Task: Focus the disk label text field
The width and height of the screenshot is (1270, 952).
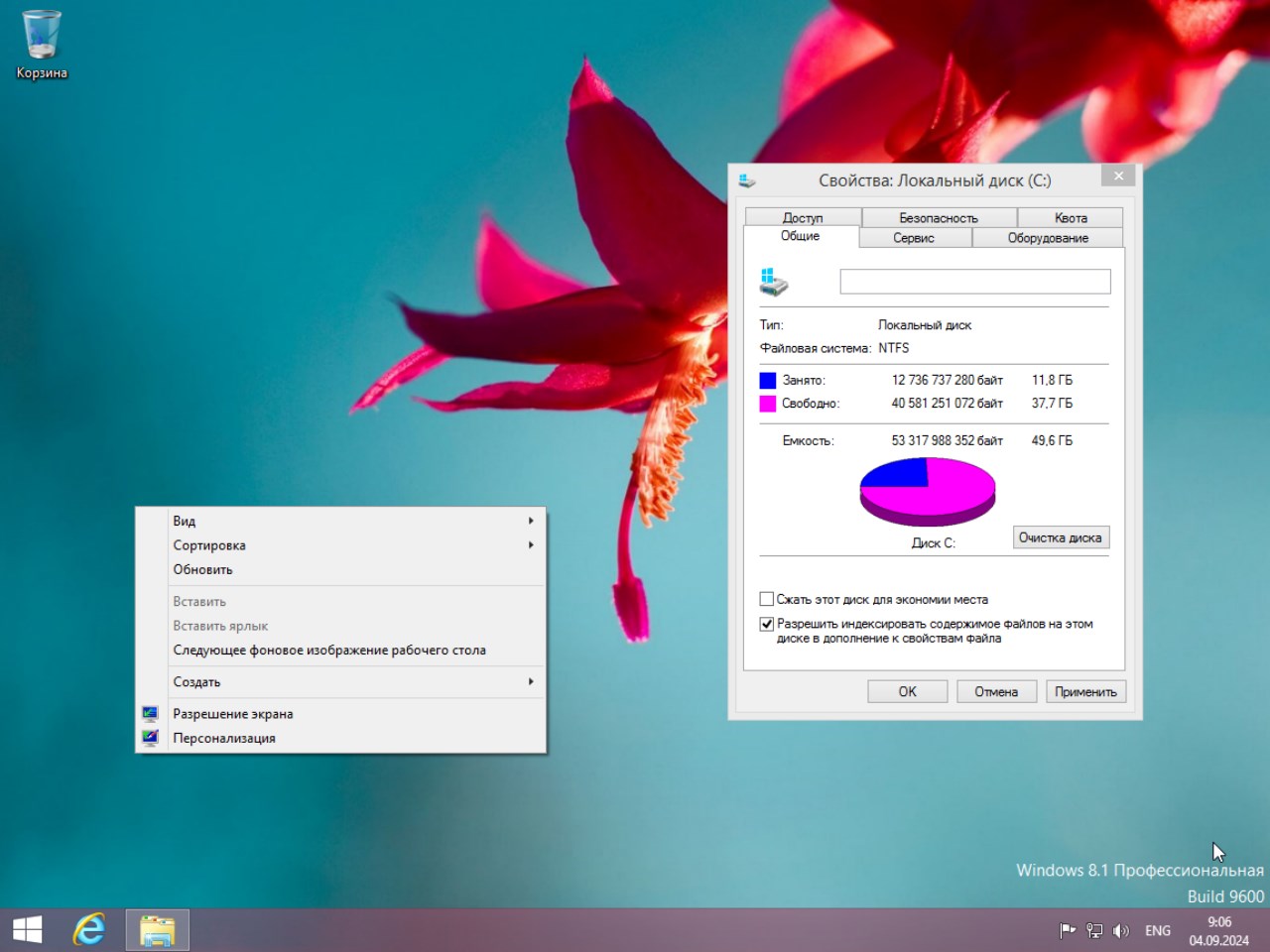Action: click(975, 282)
